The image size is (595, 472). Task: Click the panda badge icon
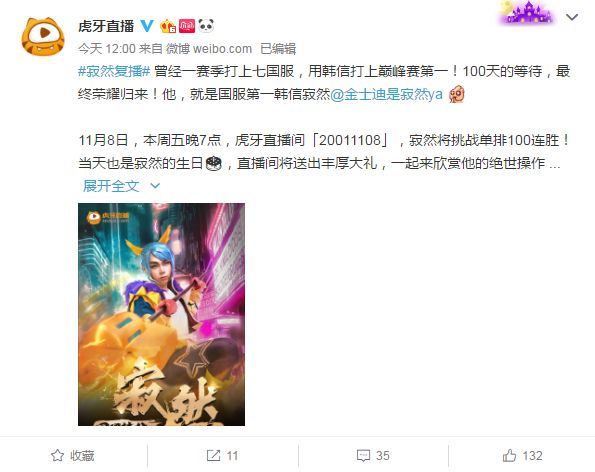206,26
